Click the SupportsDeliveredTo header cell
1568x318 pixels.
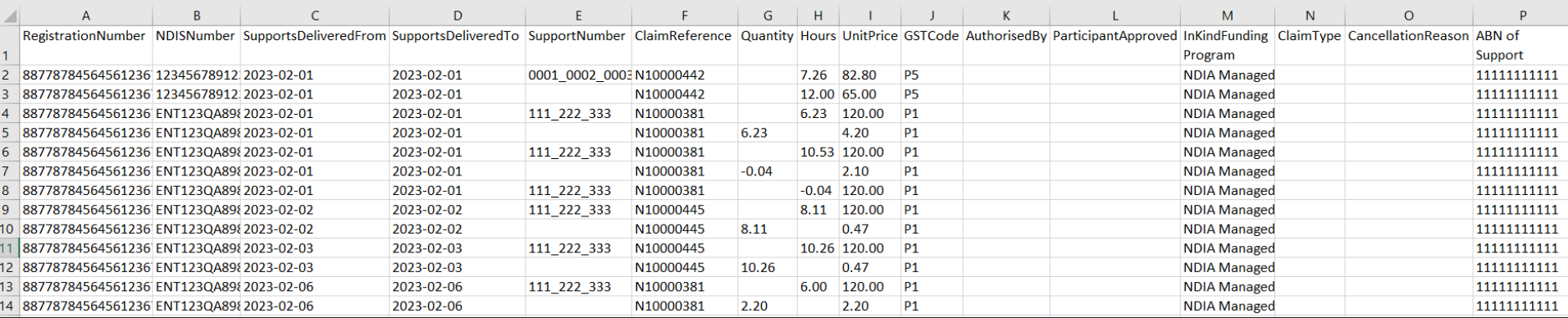point(458,46)
